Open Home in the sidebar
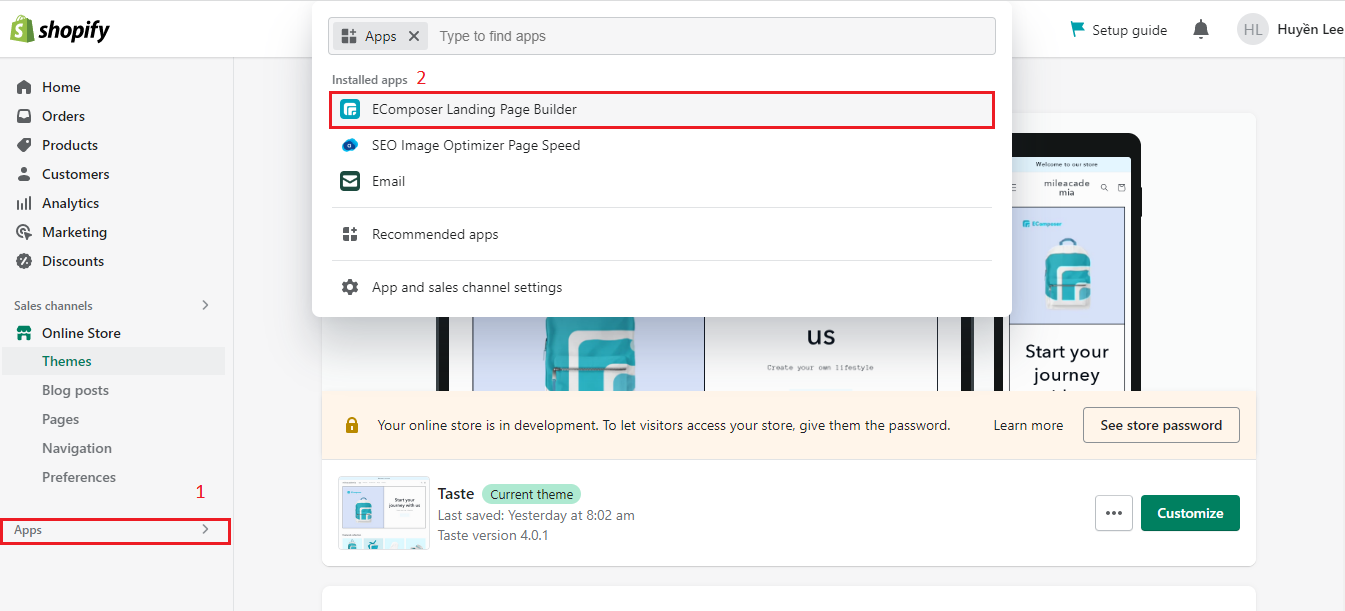This screenshot has width=1345, height=611. tap(61, 87)
